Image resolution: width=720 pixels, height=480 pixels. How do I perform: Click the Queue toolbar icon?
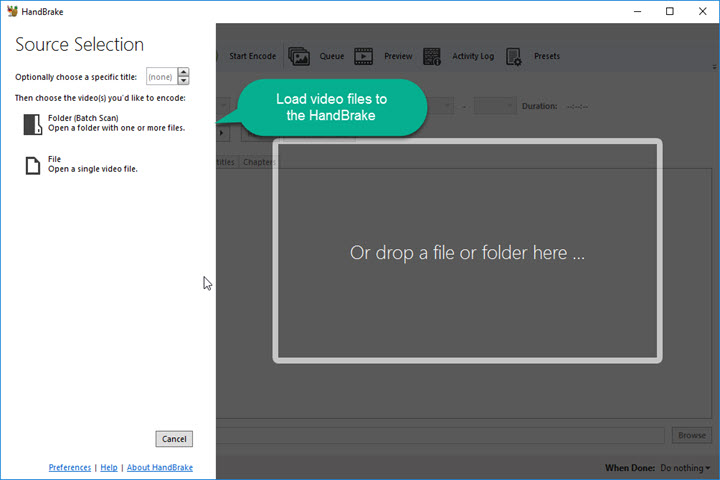[x=300, y=56]
